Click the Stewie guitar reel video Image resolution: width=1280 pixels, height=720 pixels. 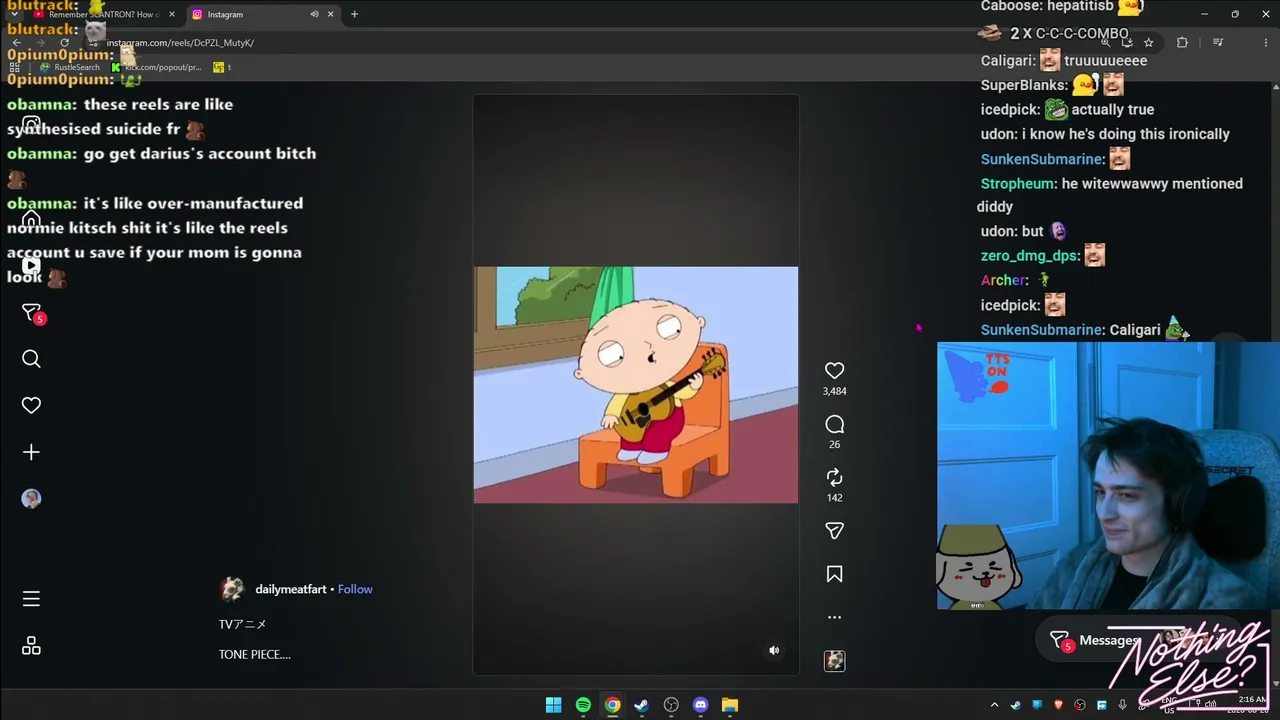[x=636, y=385]
